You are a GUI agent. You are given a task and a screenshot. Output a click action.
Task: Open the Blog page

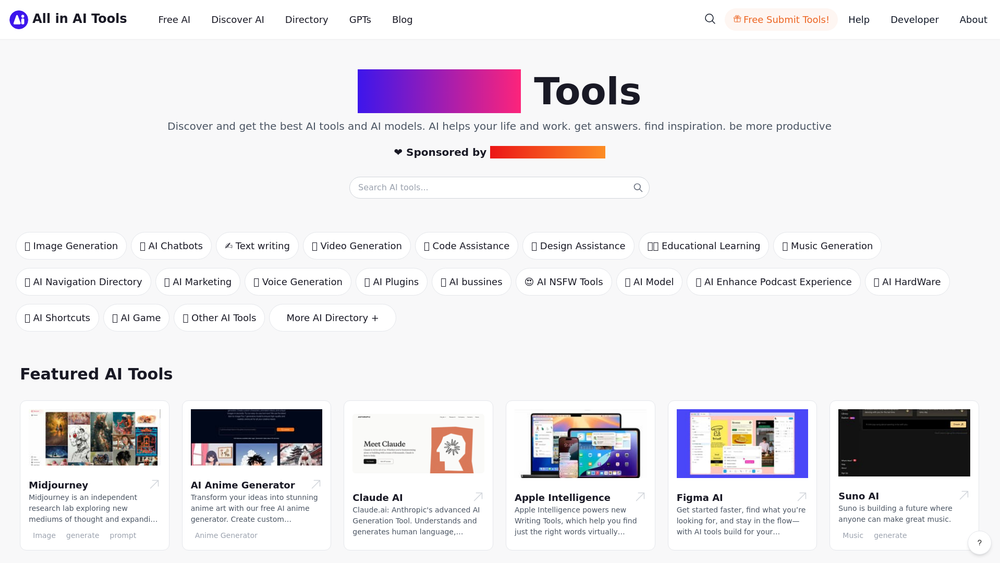402,20
